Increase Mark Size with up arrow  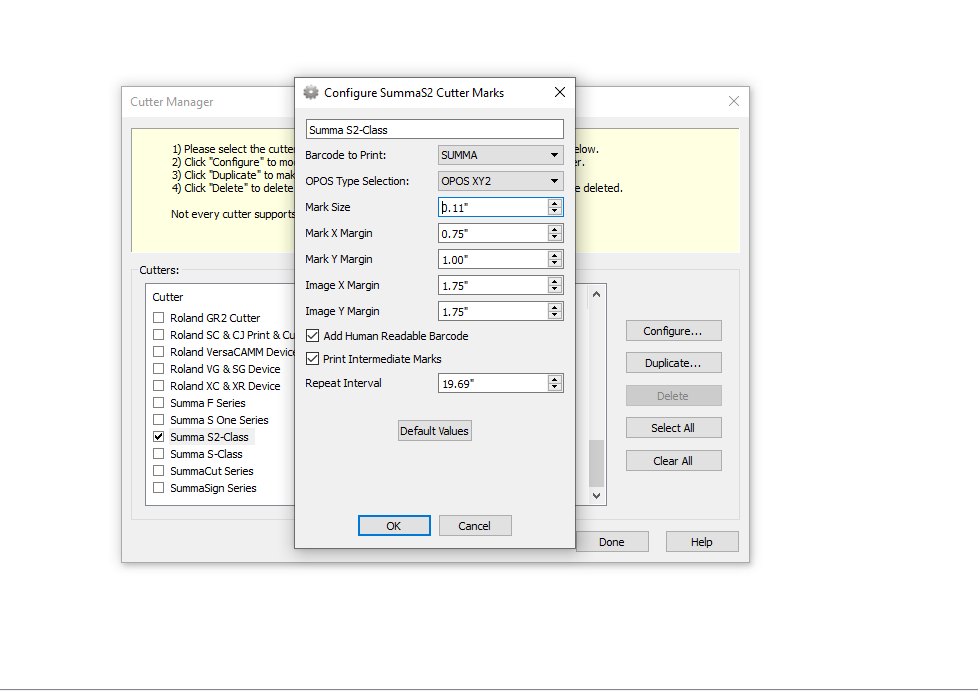coord(554,203)
